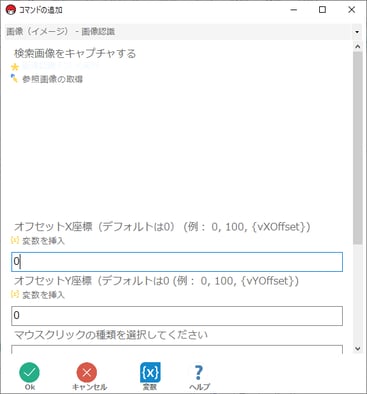Expand the 画像(イメージ) - 画像認識 command dropdown
The height and width of the screenshot is (394, 367).
click(x=183, y=32)
